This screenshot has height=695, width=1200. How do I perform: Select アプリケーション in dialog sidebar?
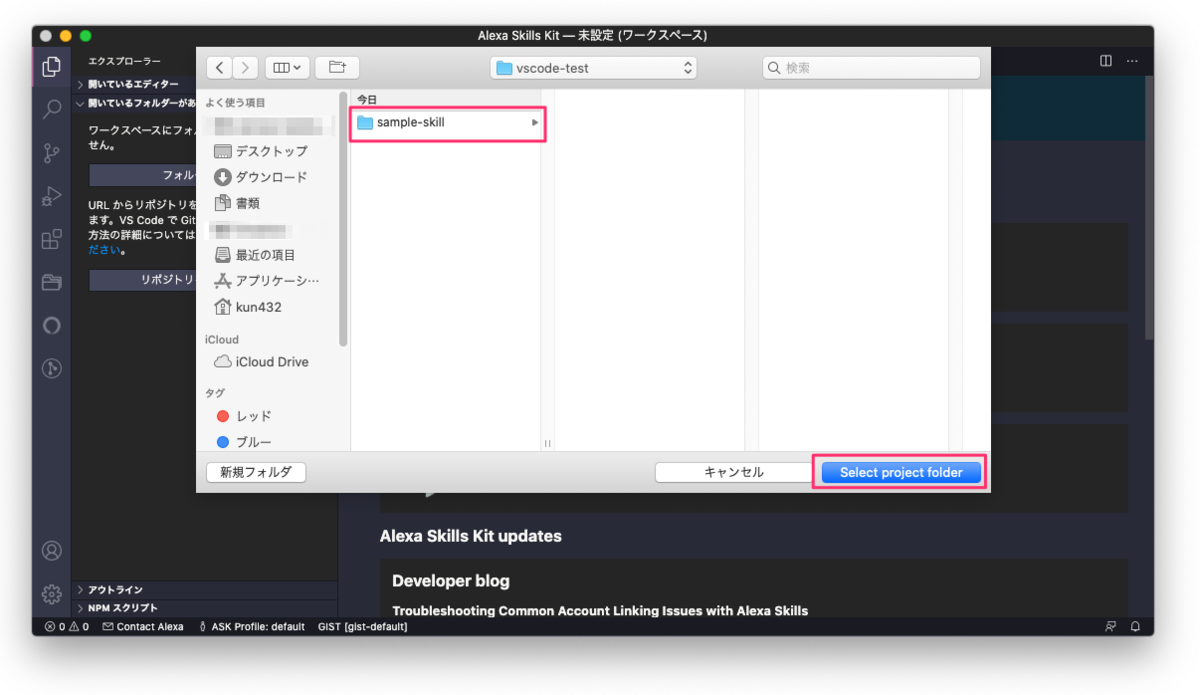tap(267, 281)
